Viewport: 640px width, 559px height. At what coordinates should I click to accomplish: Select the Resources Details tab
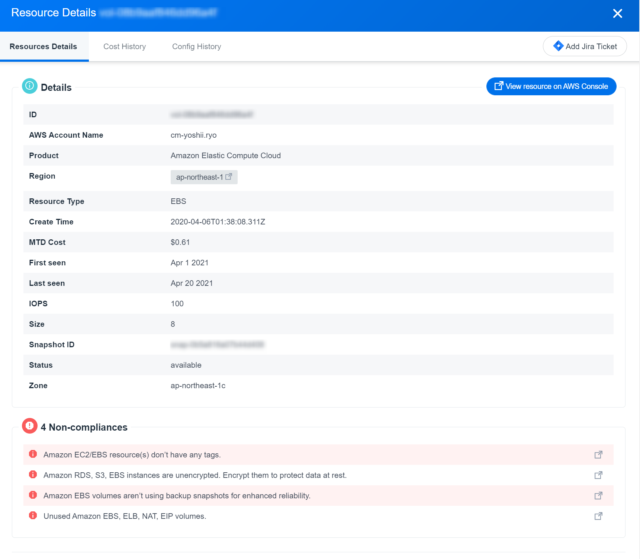pos(43,47)
